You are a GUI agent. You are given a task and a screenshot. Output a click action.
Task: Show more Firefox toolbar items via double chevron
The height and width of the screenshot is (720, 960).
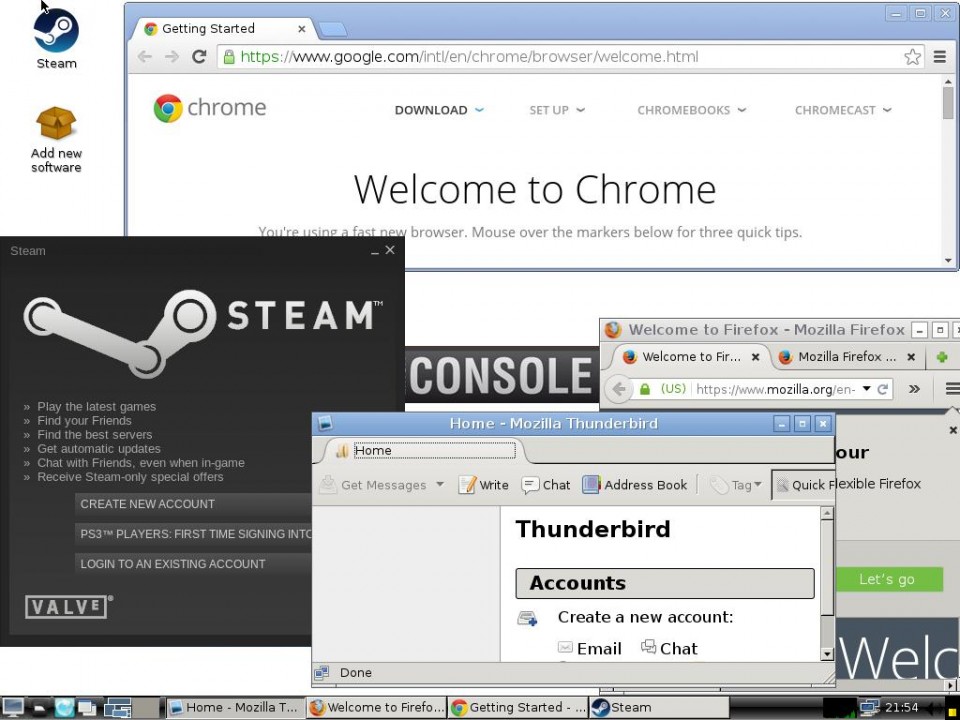click(x=914, y=389)
